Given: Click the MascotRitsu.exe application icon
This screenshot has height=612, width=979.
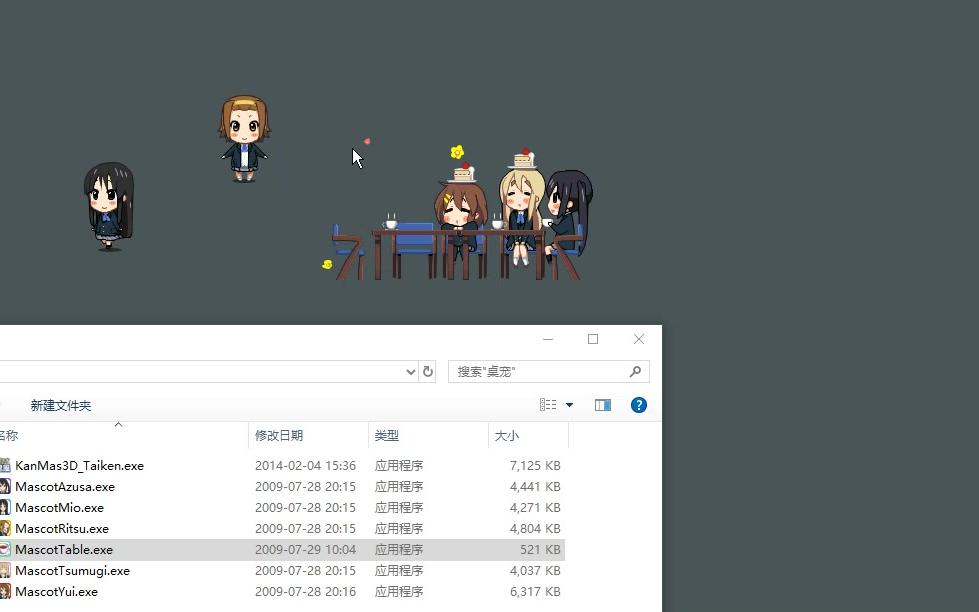Looking at the screenshot, I should (7, 528).
